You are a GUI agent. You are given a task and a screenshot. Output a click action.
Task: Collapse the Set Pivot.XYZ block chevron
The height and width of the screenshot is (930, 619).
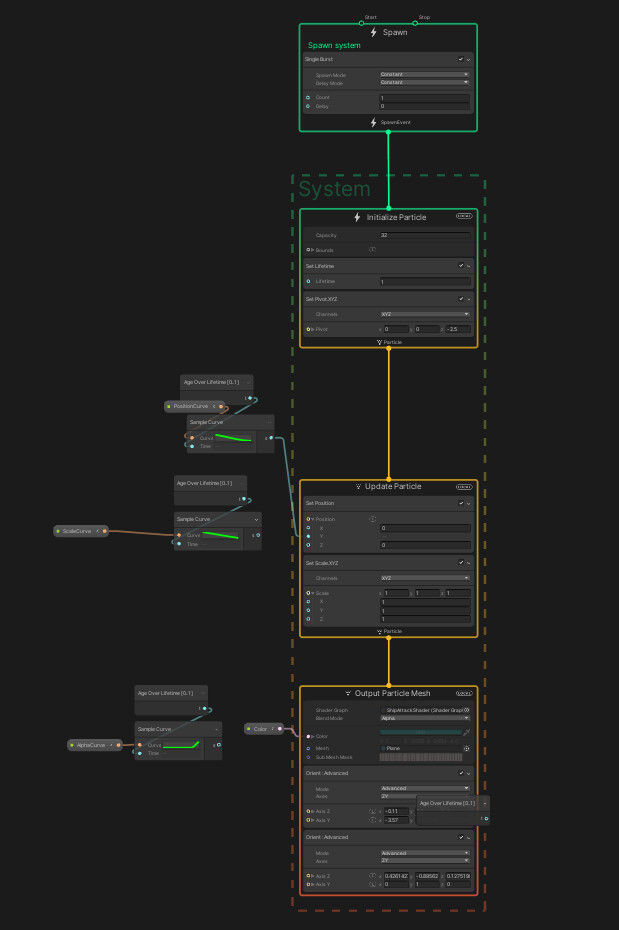click(x=468, y=300)
